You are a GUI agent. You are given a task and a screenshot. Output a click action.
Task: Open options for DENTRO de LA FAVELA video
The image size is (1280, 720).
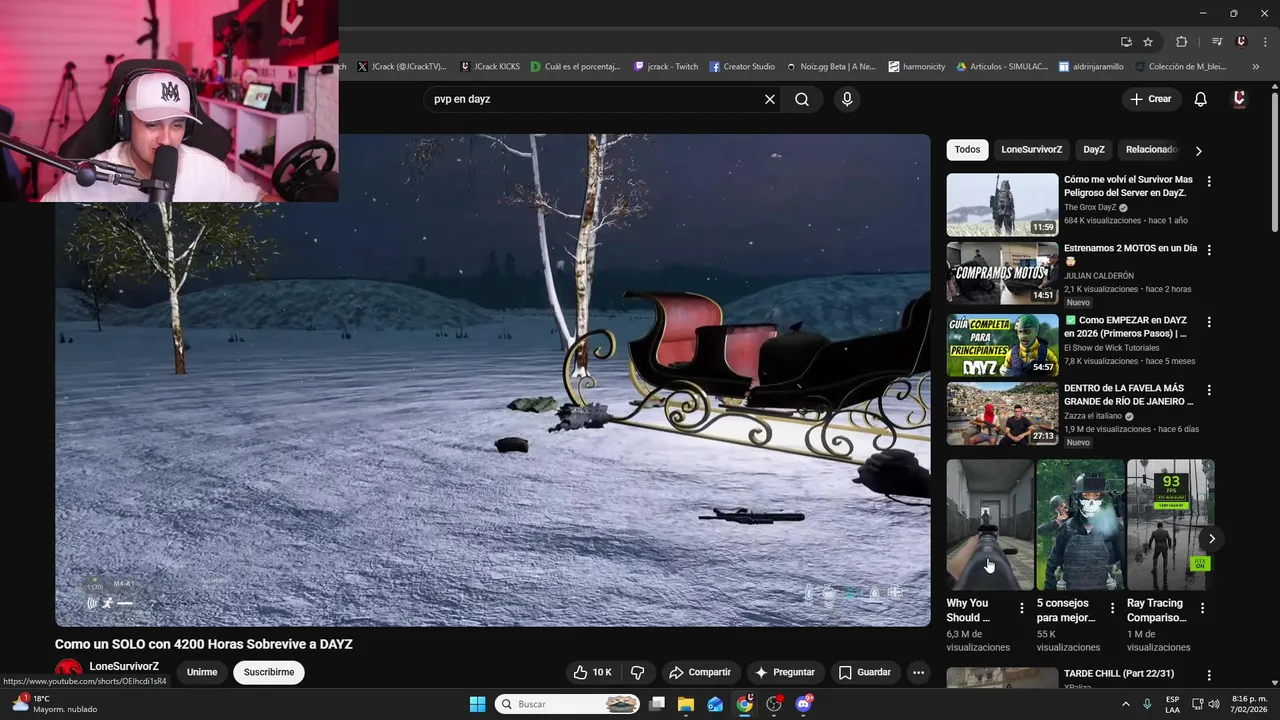1209,390
